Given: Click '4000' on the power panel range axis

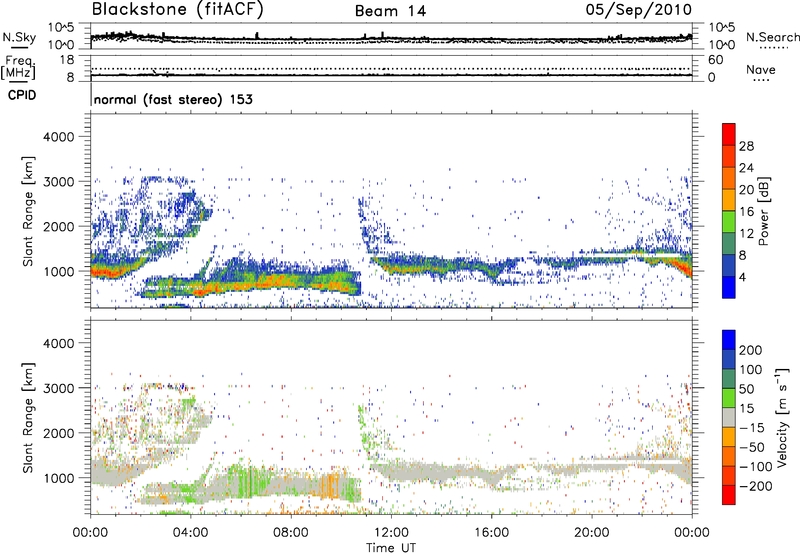Looking at the screenshot, I should tap(58, 137).
